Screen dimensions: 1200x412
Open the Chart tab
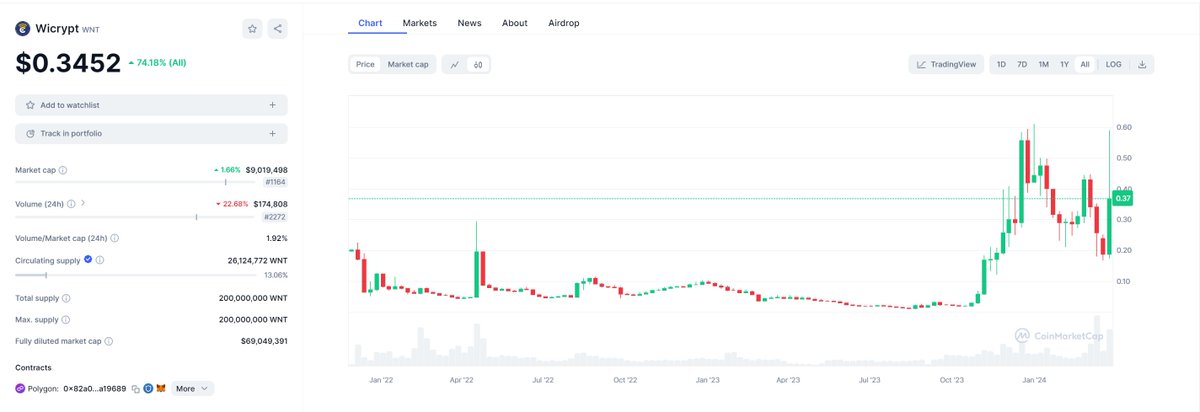pos(370,22)
